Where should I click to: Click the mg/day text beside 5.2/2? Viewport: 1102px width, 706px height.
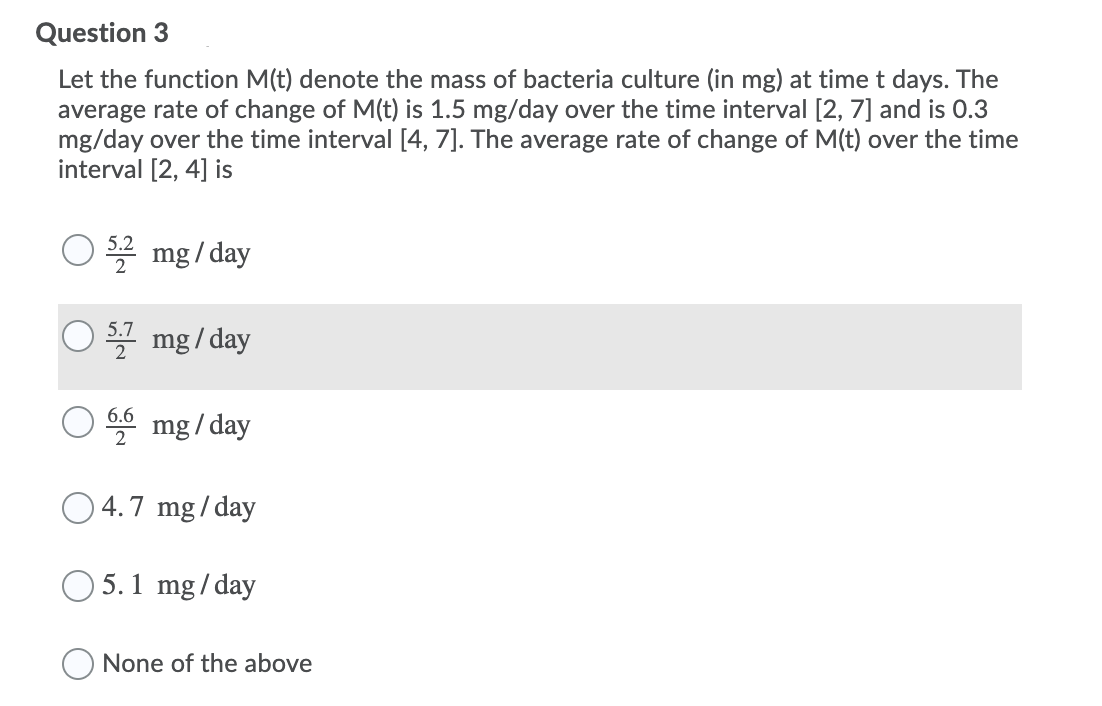tap(199, 253)
